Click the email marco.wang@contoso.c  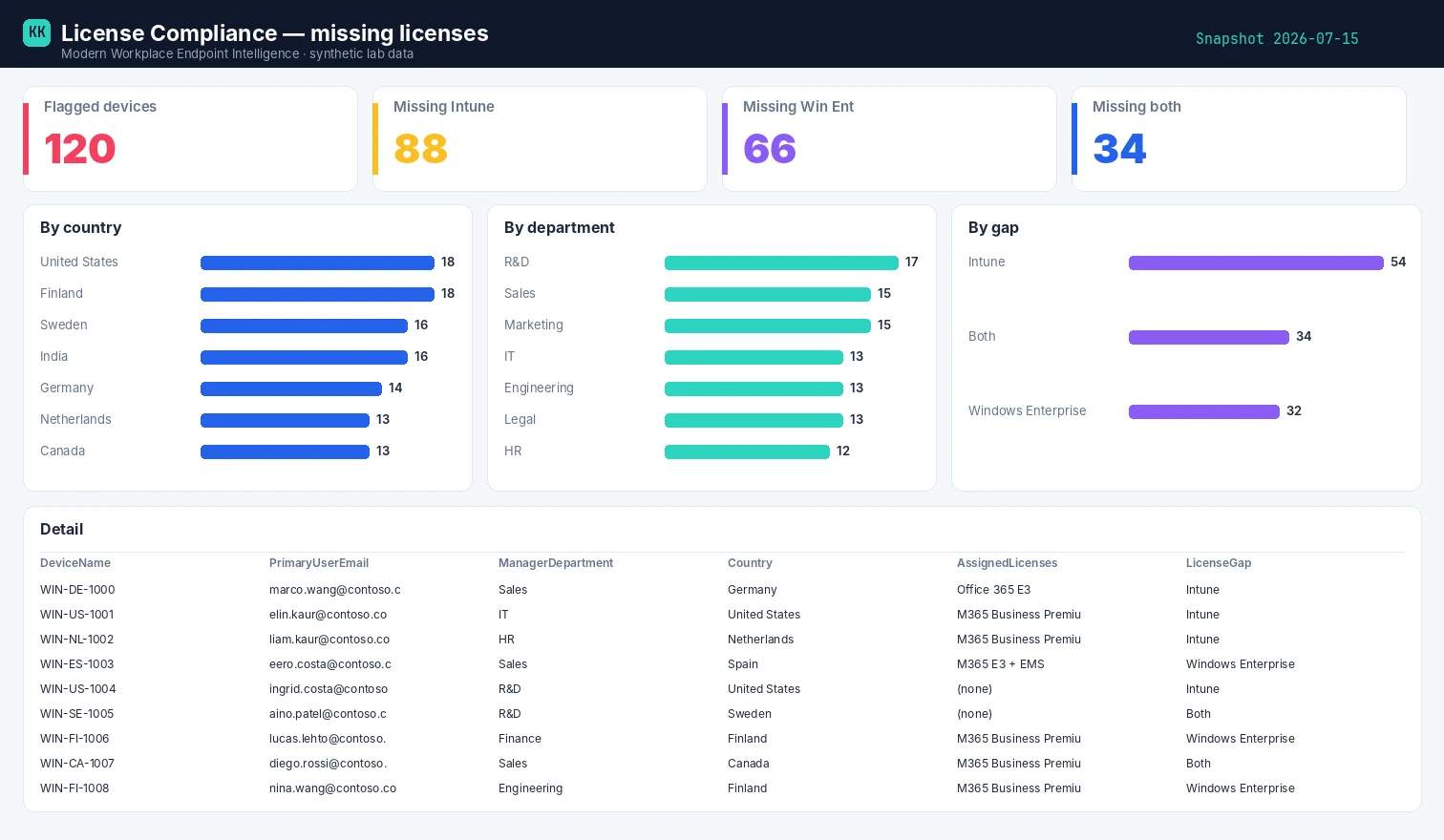335,590
